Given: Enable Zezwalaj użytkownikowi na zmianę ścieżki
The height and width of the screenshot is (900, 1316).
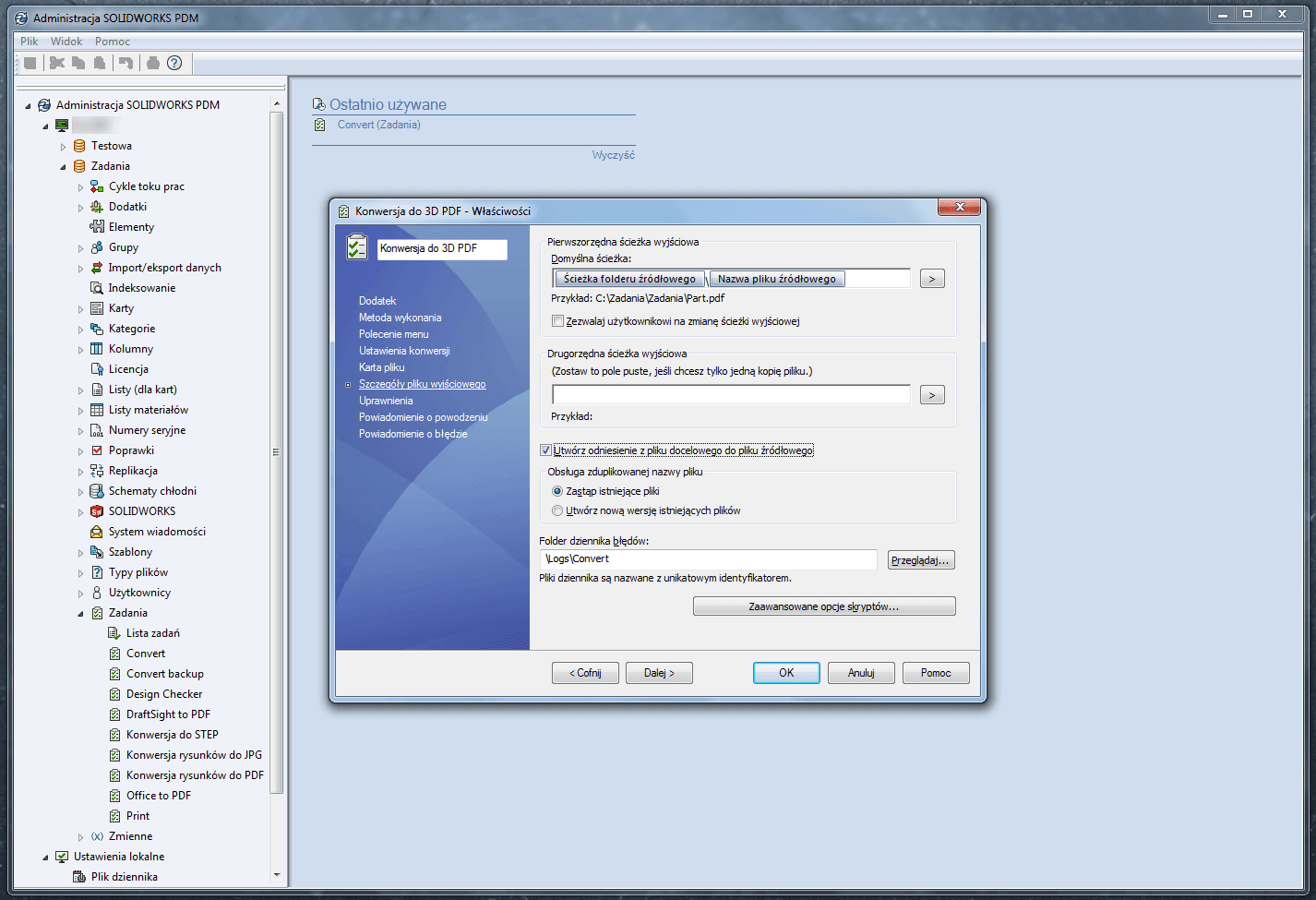Looking at the screenshot, I should [557, 320].
